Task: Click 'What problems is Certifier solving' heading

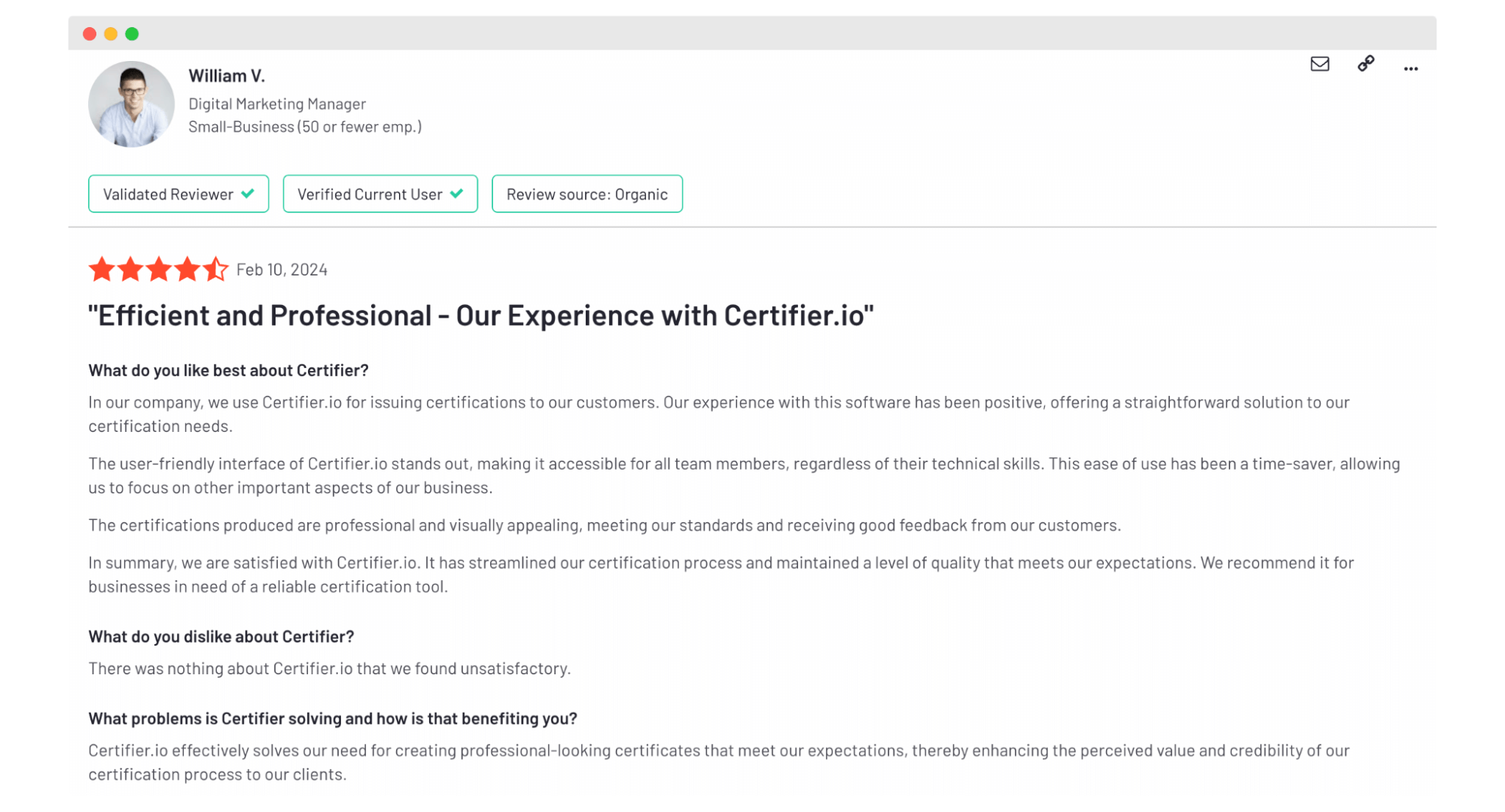Action: coord(333,719)
